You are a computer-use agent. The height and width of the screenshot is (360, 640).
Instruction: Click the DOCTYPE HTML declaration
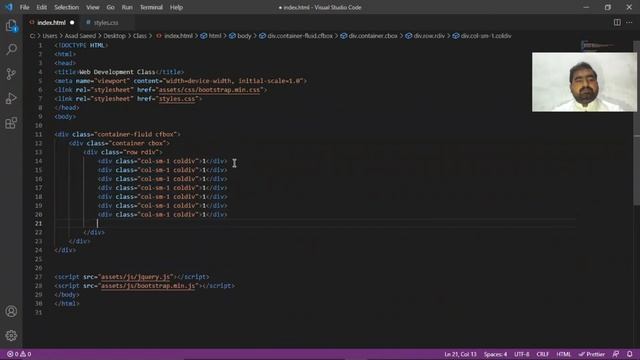(81, 45)
